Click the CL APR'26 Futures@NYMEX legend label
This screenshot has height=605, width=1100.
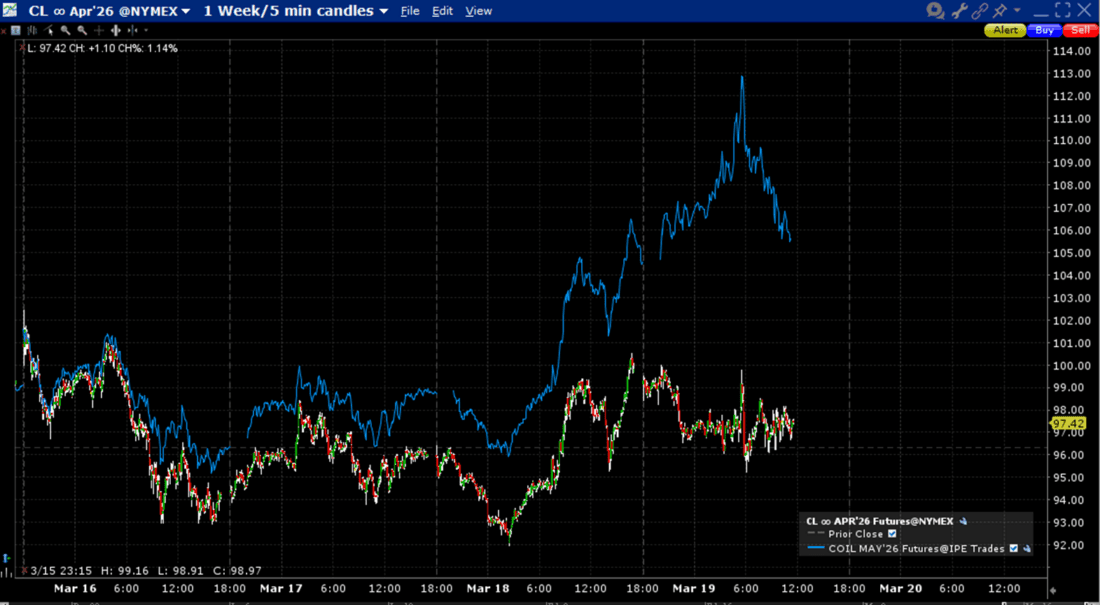878,520
